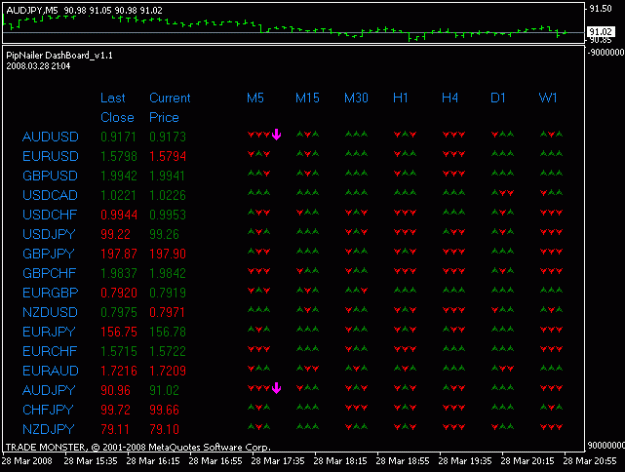Image resolution: width=625 pixels, height=472 pixels.
Task: Select the H1 timeframe column header
Action: (401, 98)
